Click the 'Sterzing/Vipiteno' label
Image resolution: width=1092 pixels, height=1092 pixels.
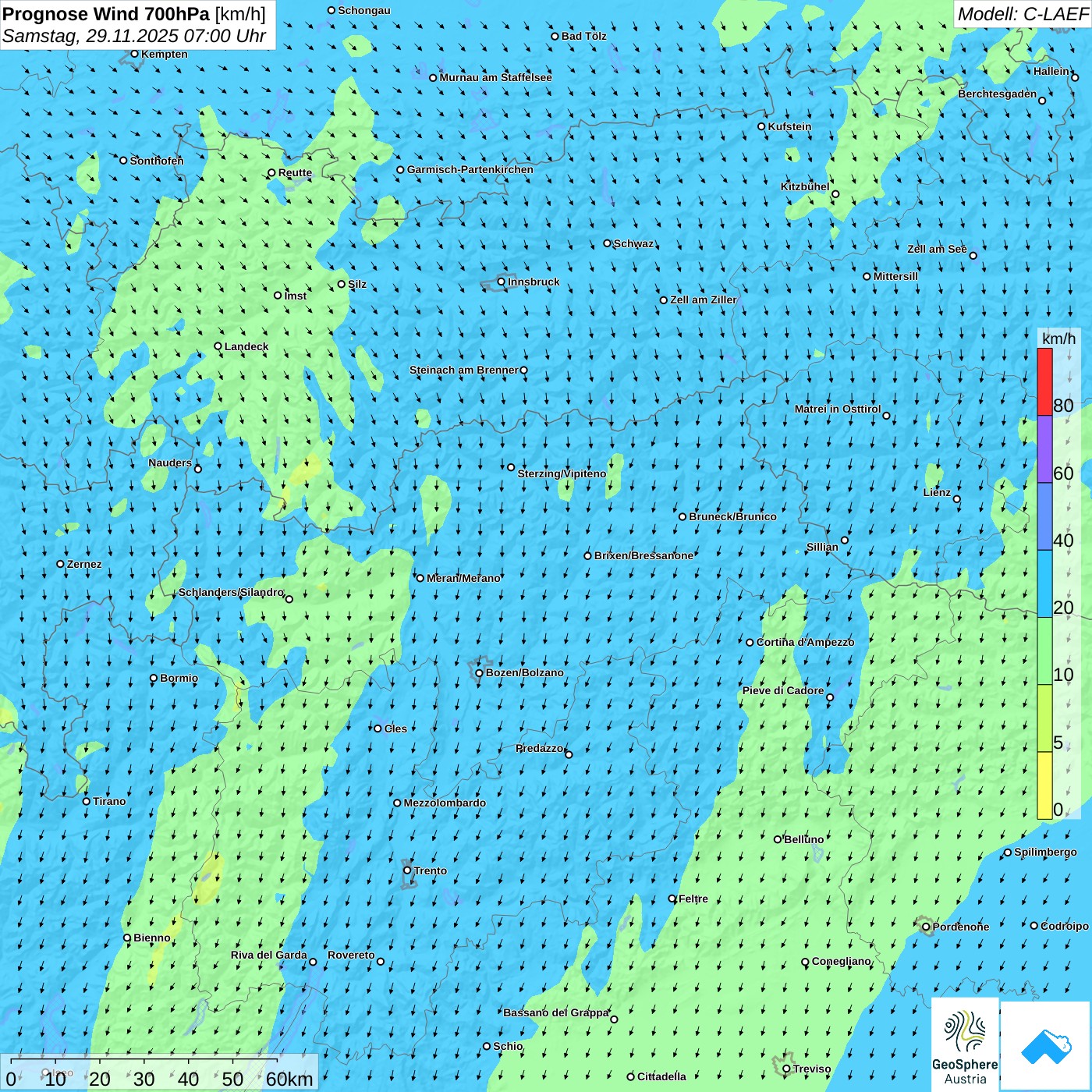coord(562,473)
